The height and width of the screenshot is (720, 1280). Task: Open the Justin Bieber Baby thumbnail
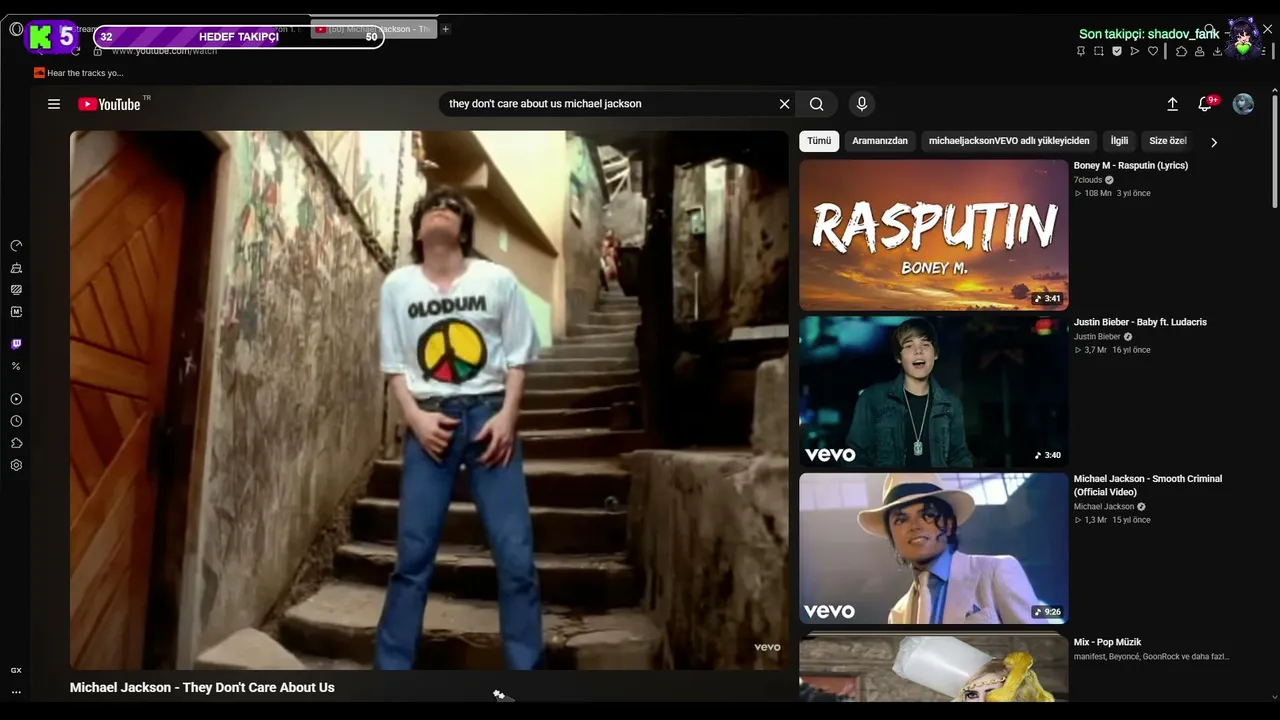click(x=934, y=392)
